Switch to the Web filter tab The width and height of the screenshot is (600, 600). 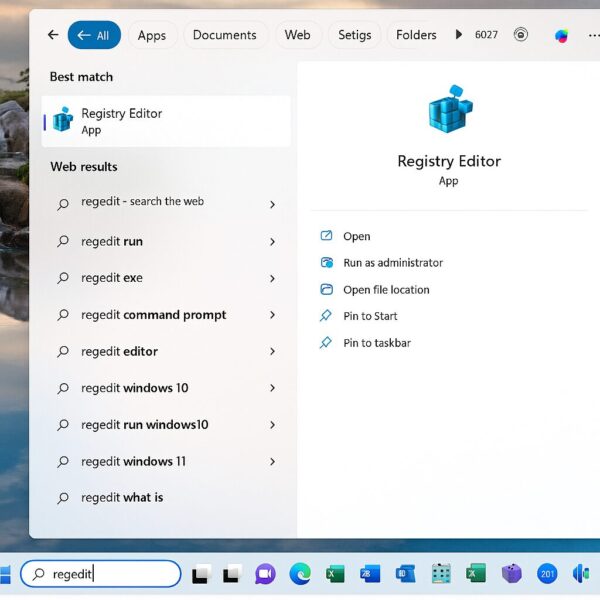pos(297,35)
